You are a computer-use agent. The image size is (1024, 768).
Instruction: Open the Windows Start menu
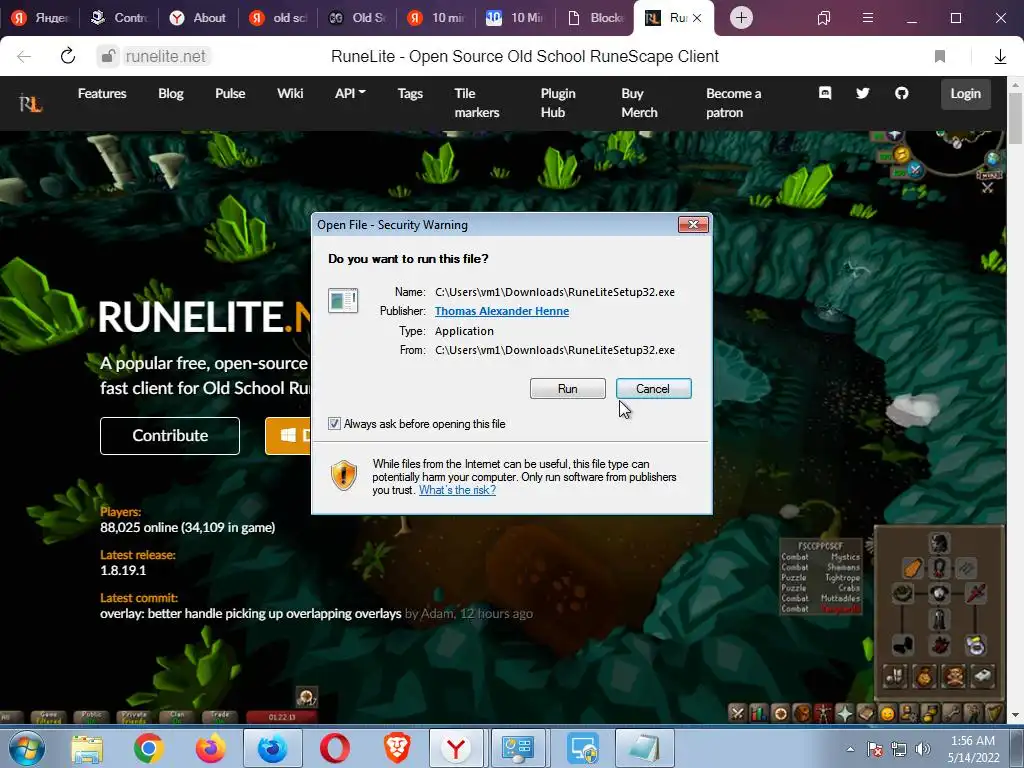[x=27, y=748]
